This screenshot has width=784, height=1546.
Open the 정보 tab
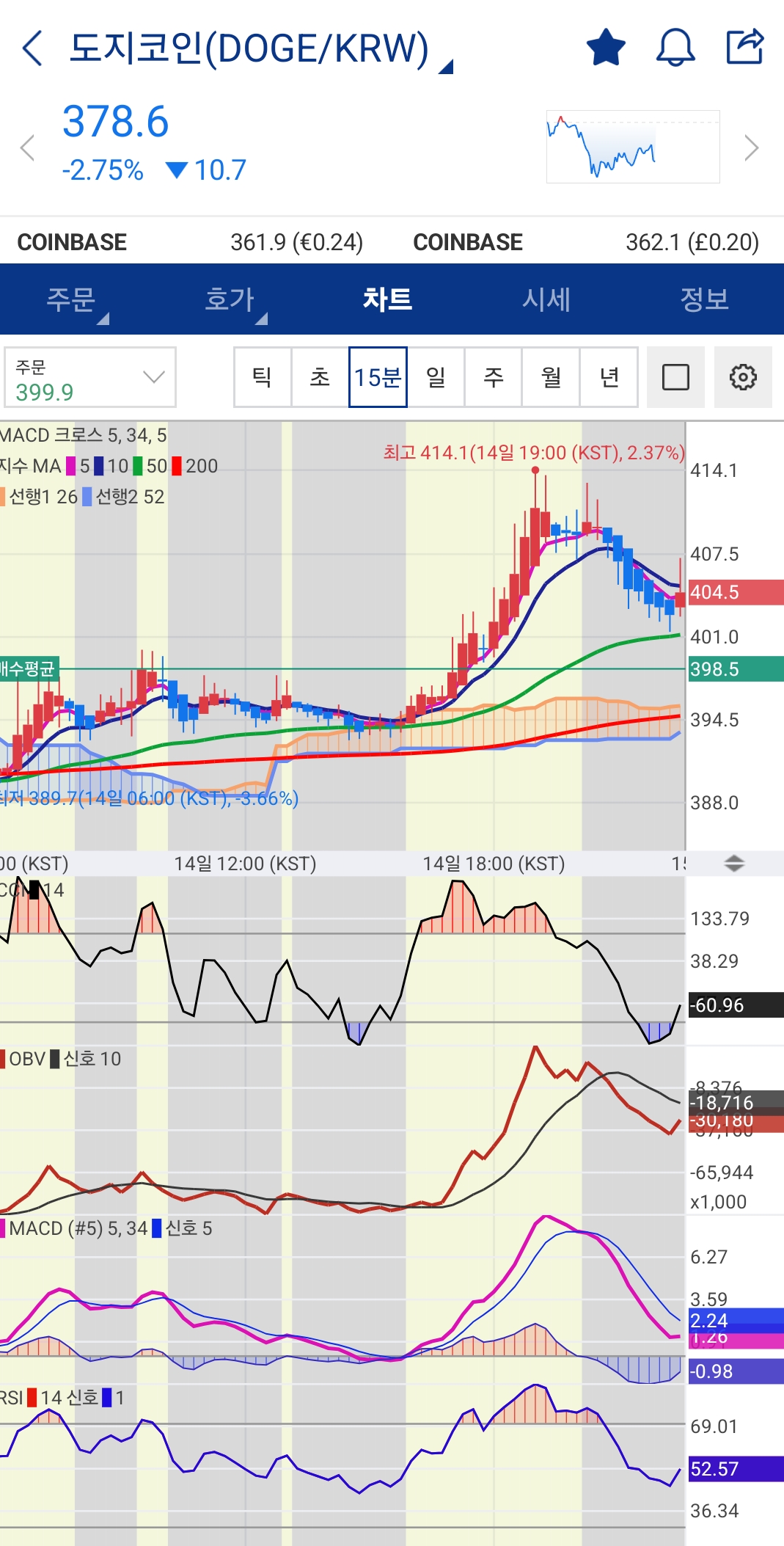point(704,299)
